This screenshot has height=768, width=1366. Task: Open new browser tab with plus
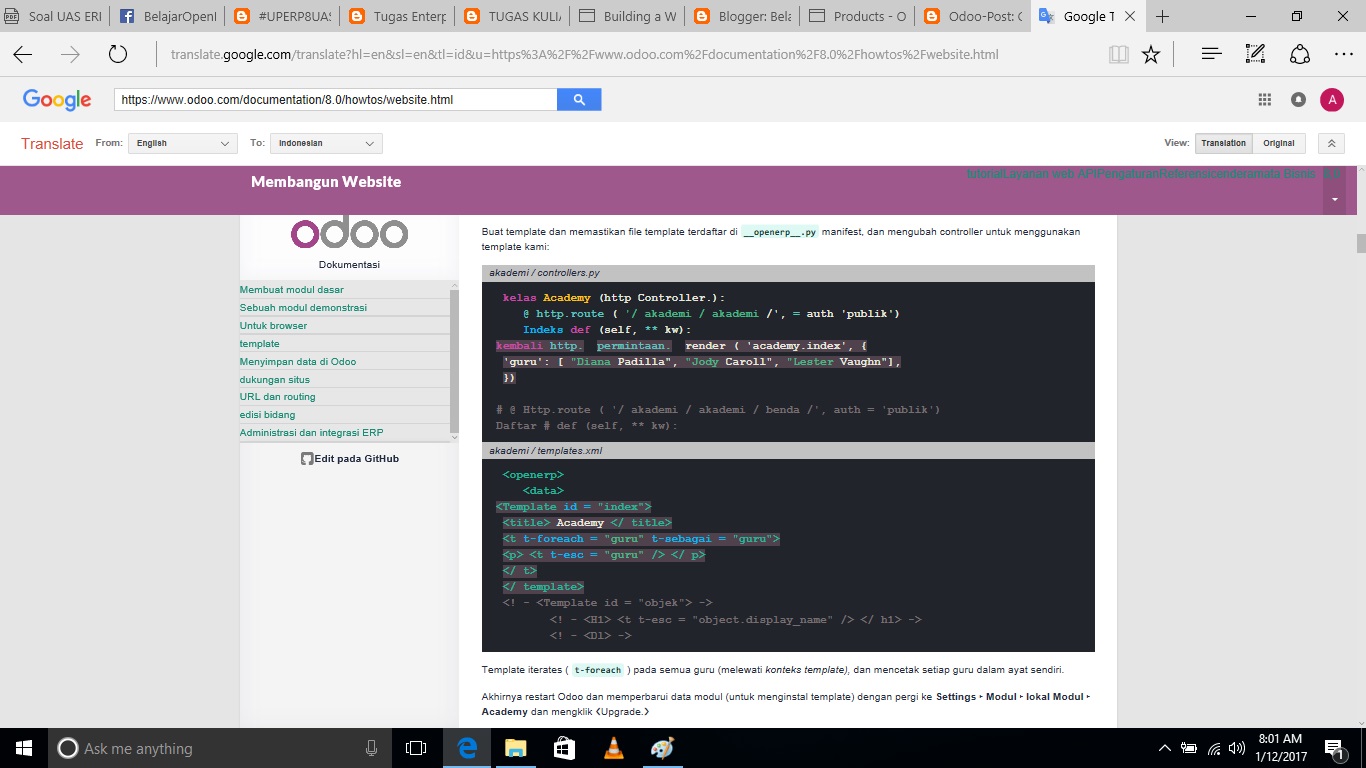click(1162, 16)
